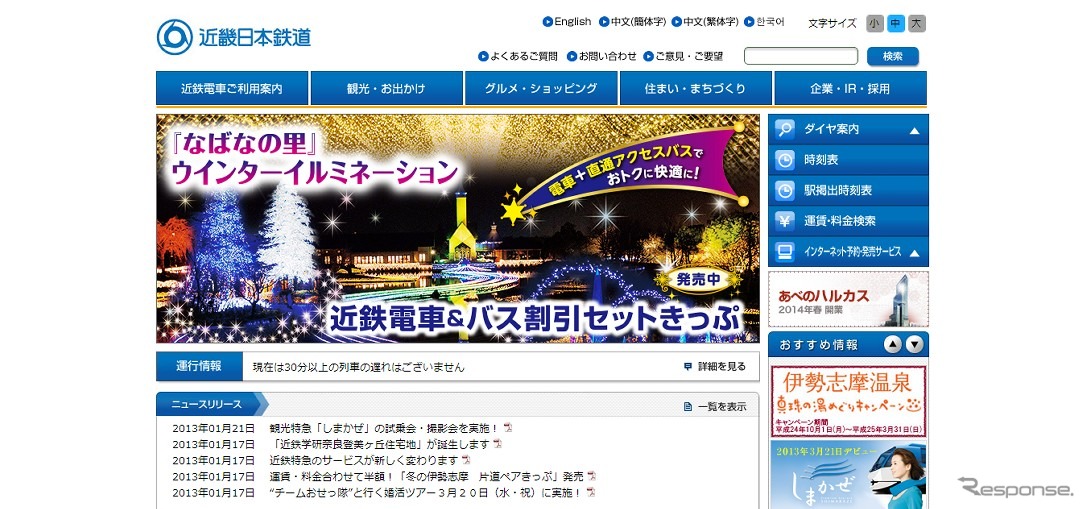Click the arrow icon beside 詳細を見る
The width and height of the screenshot is (1085, 509).
pyautogui.click(x=687, y=367)
